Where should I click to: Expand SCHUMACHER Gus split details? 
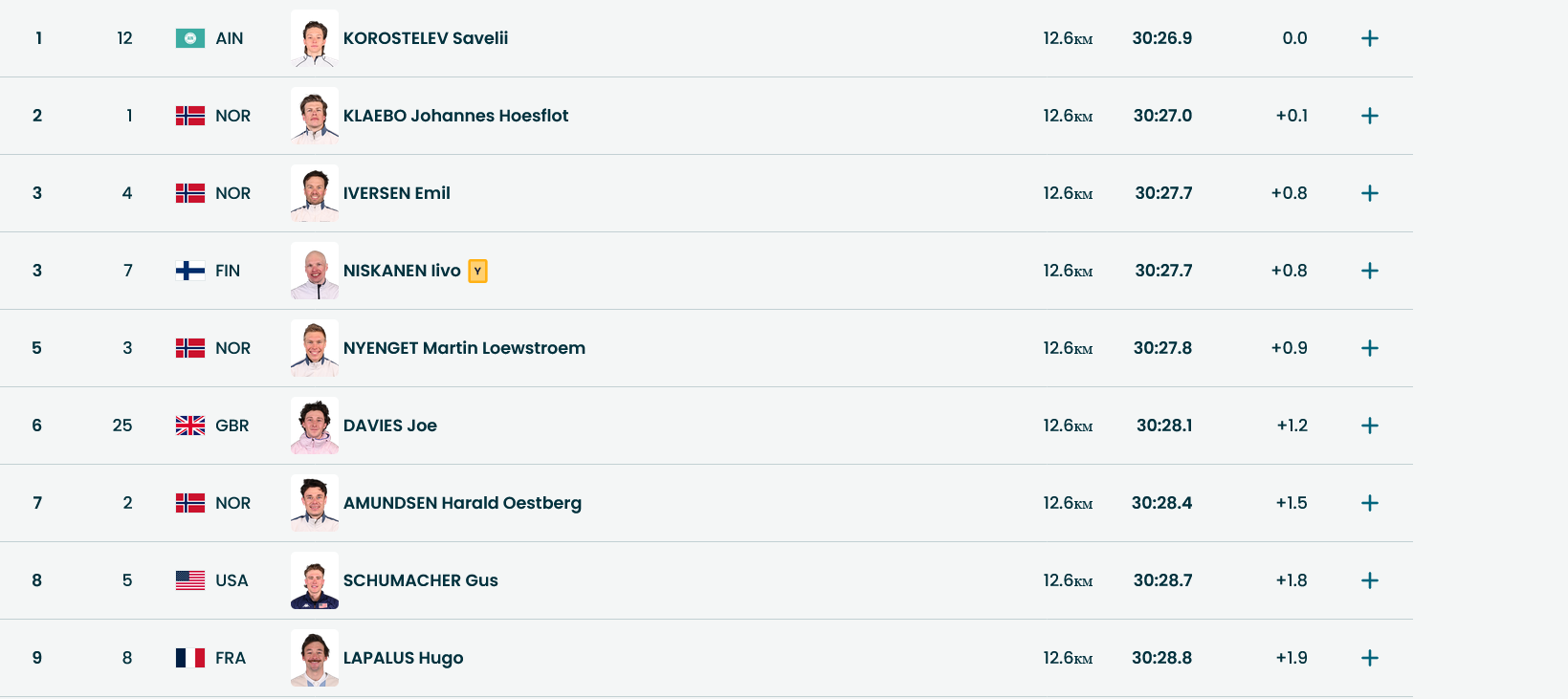[1370, 580]
